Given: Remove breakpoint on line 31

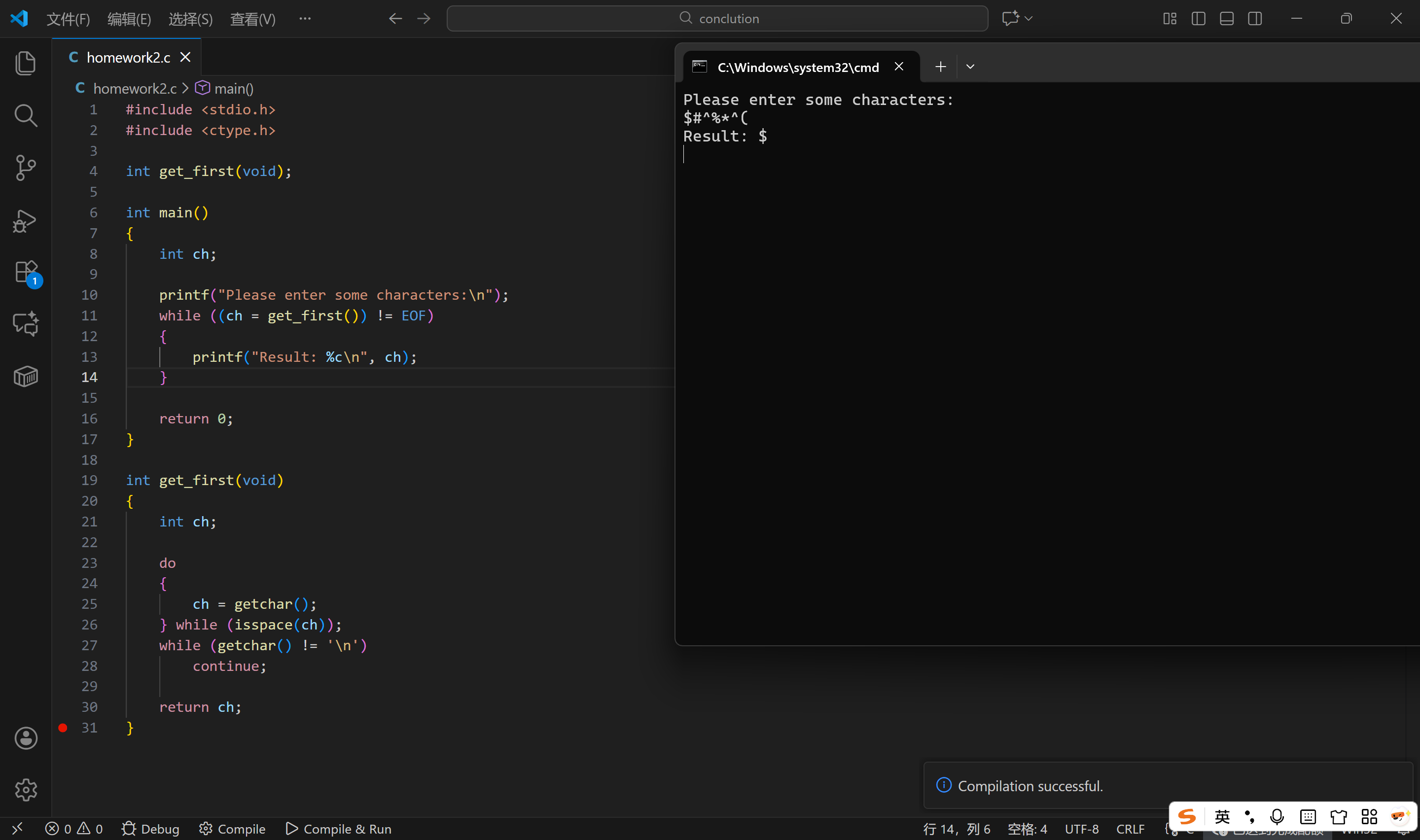Looking at the screenshot, I should (x=63, y=728).
